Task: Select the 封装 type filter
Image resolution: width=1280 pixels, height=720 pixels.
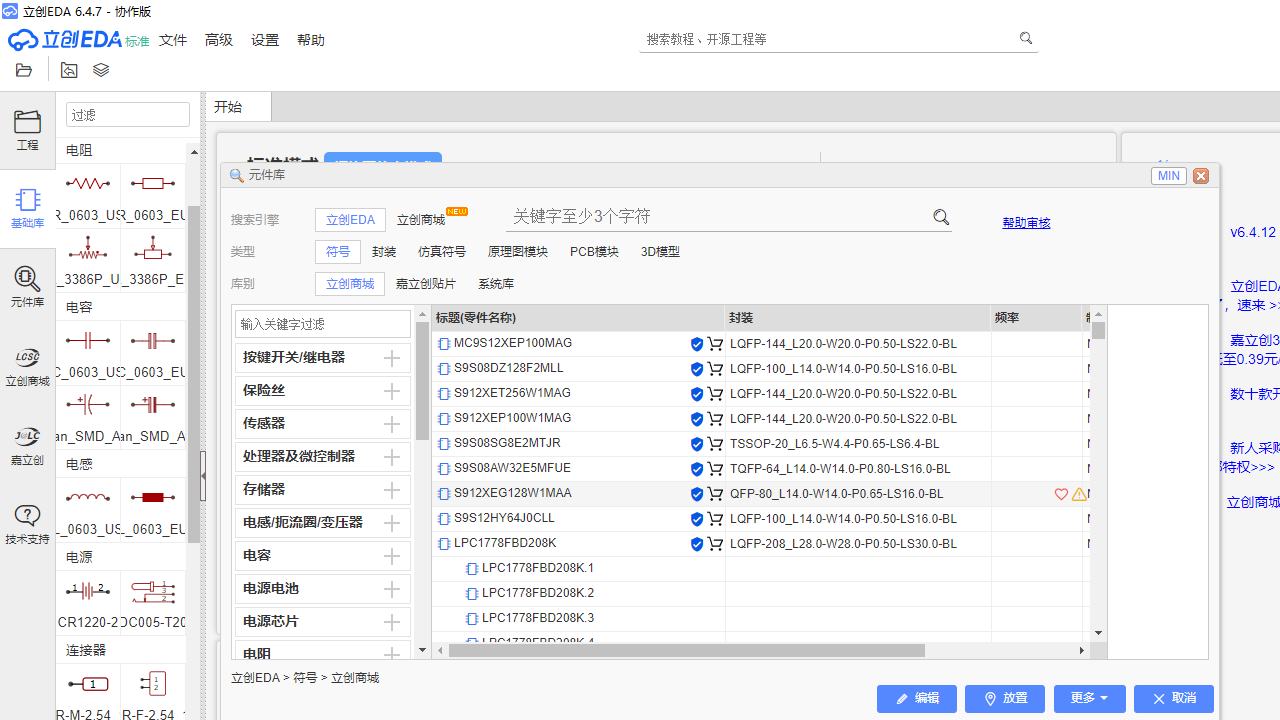Action: (384, 252)
